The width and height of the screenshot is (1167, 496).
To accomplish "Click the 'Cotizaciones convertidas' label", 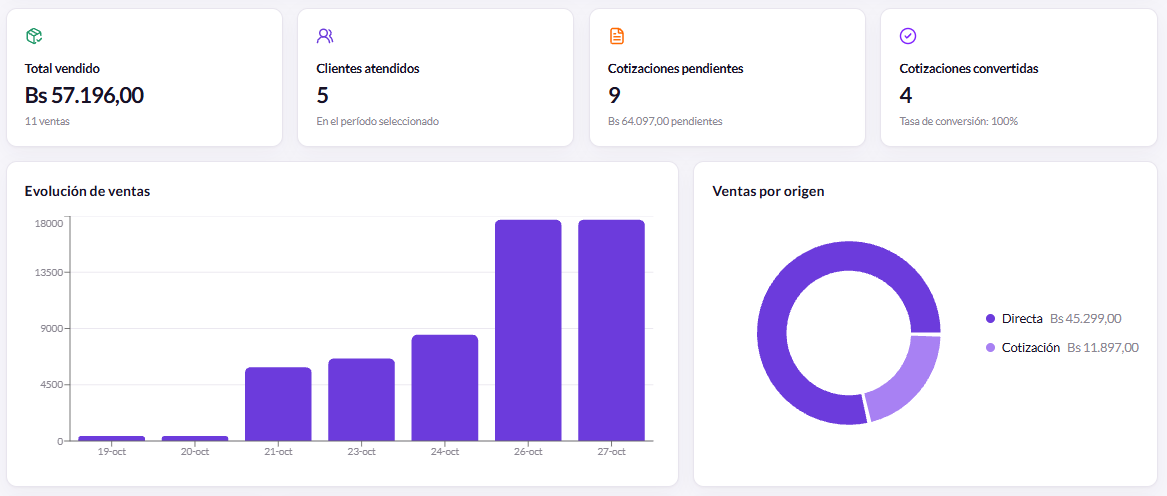I will [x=969, y=69].
